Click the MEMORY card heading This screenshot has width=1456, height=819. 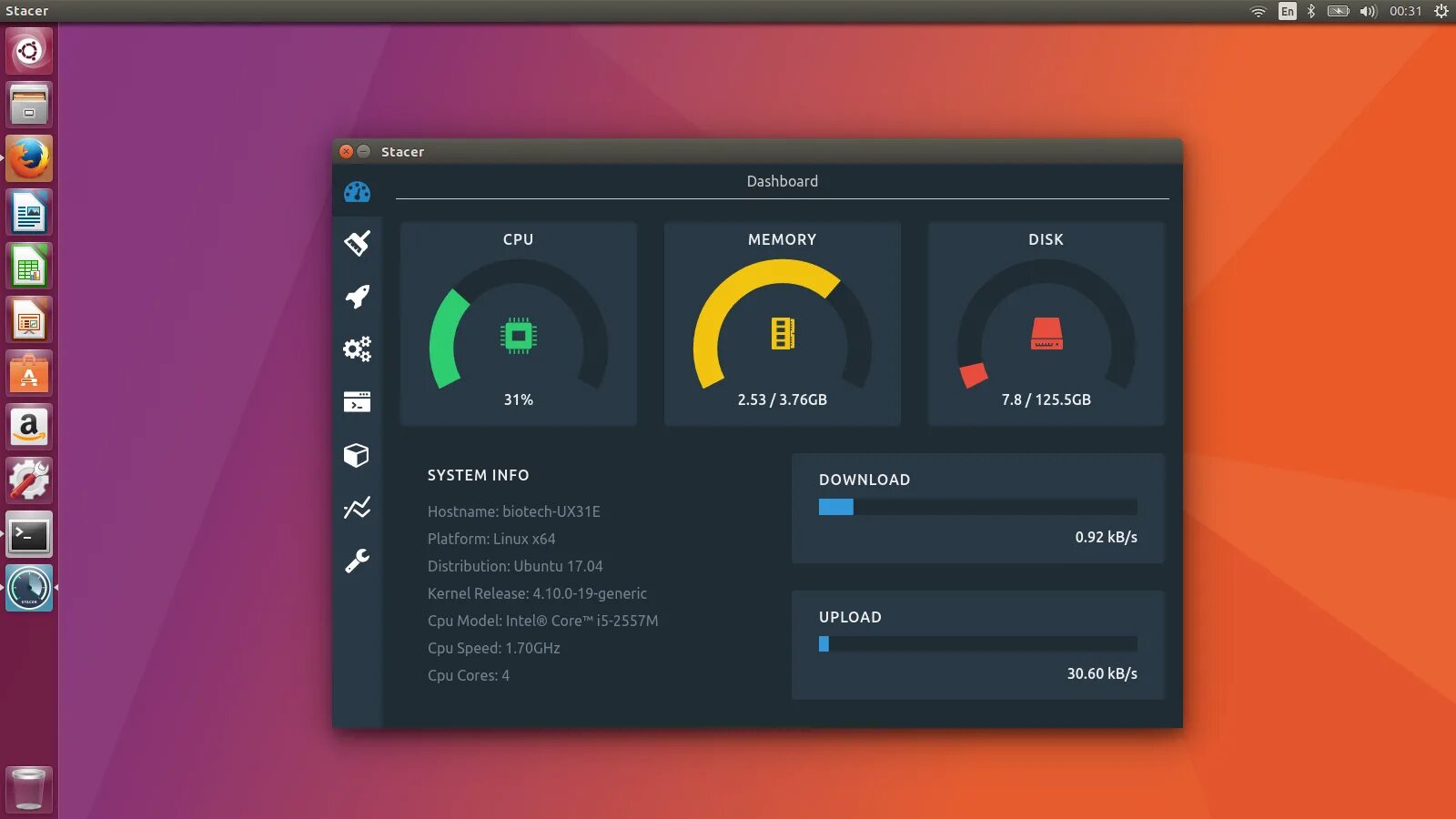(x=783, y=239)
